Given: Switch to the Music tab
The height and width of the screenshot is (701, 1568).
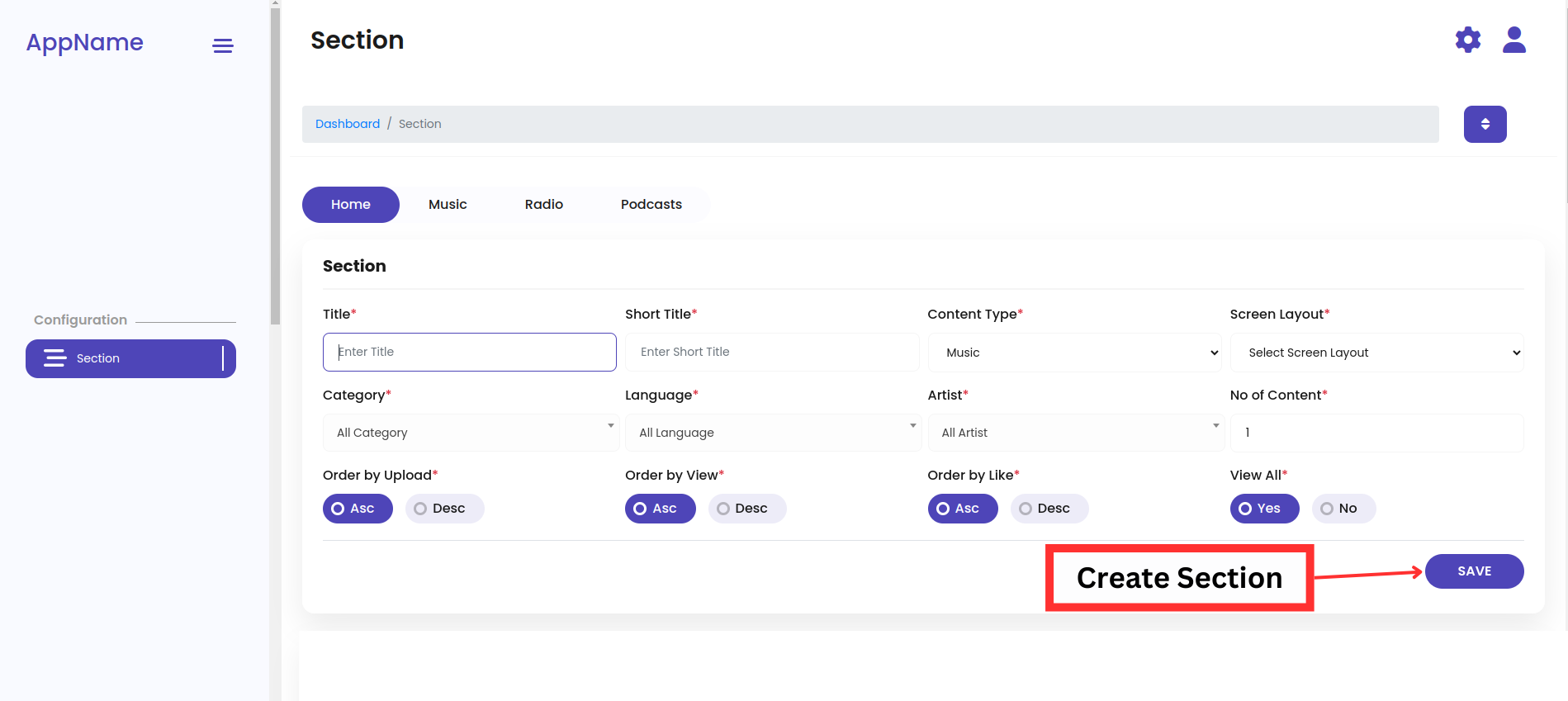Looking at the screenshot, I should click(x=448, y=205).
